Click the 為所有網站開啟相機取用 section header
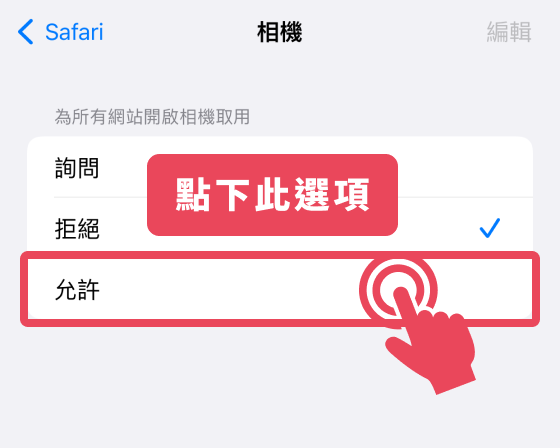Screen dimensions: 560x448 152,117
